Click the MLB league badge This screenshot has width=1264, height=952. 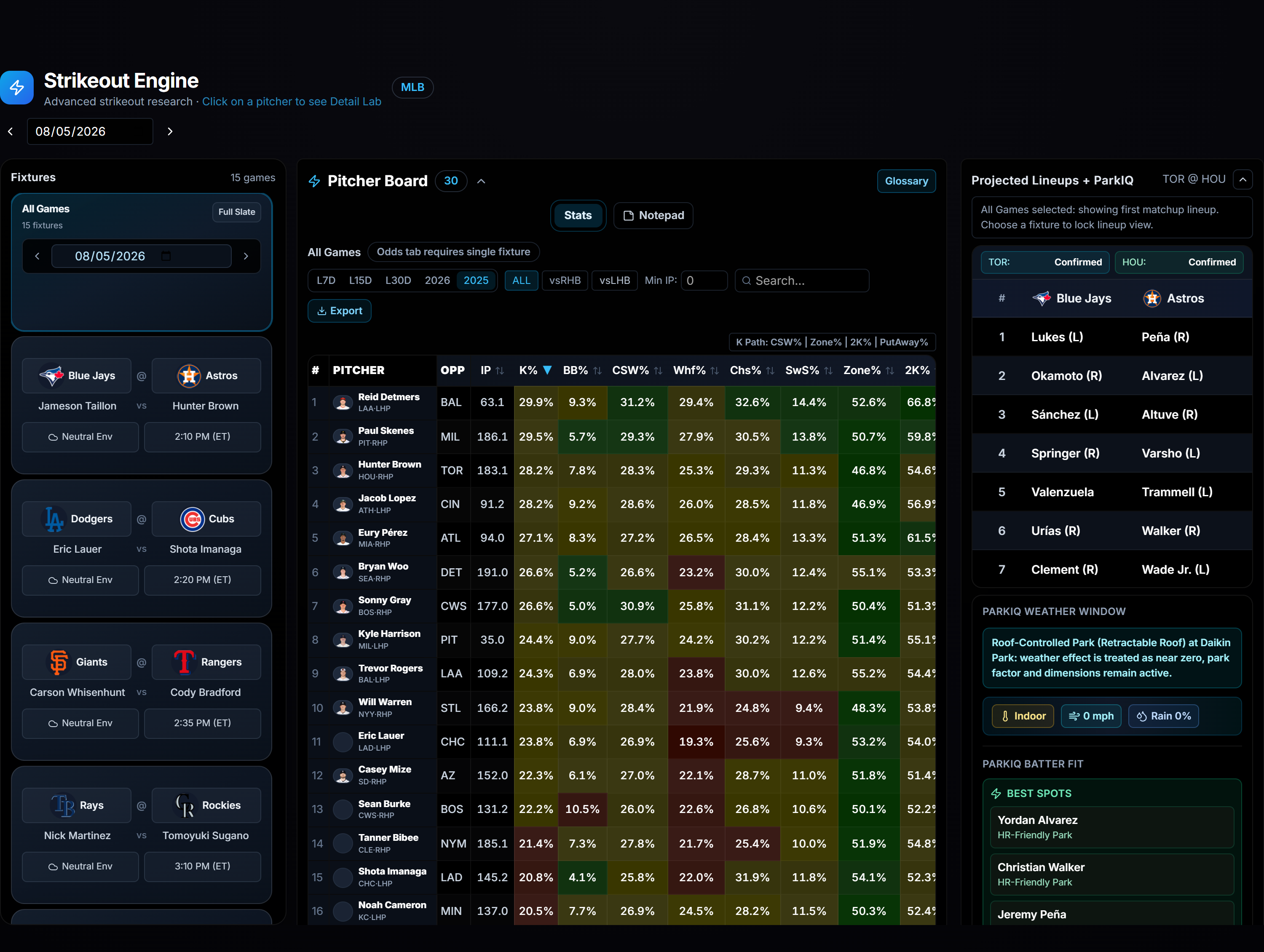point(412,88)
